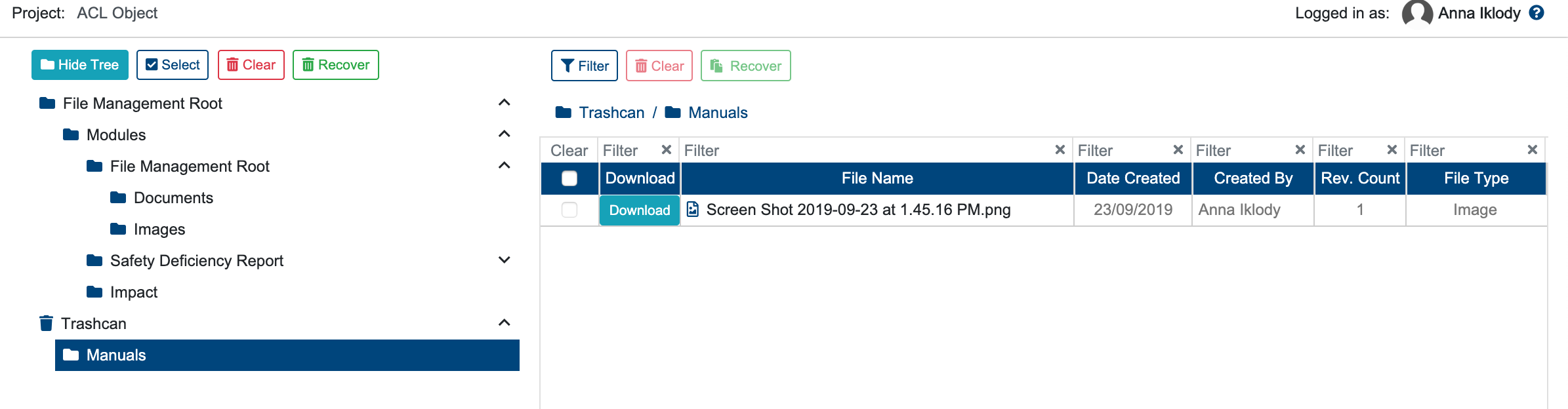Sort by the Date Created column header

[x=1133, y=178]
